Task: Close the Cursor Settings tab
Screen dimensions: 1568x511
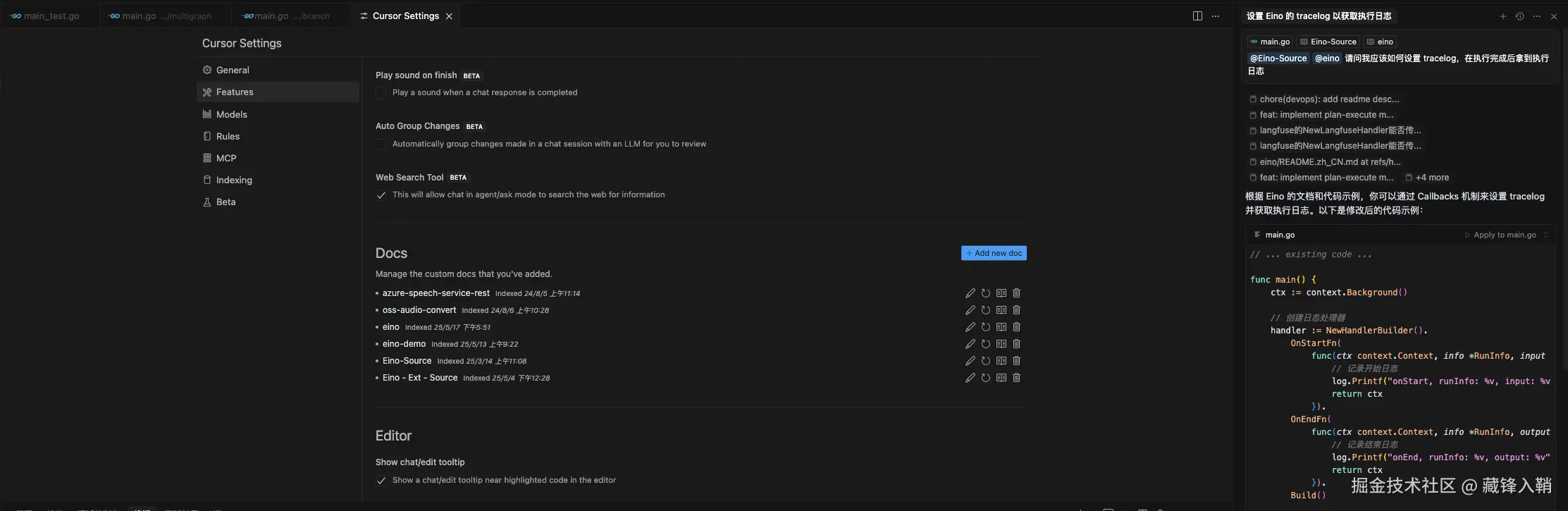Action: (449, 16)
